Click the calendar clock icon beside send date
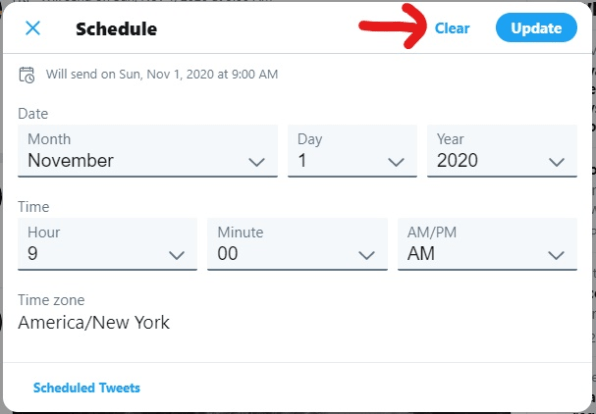Screen dimensions: 596x414 pyautogui.click(x=27, y=75)
